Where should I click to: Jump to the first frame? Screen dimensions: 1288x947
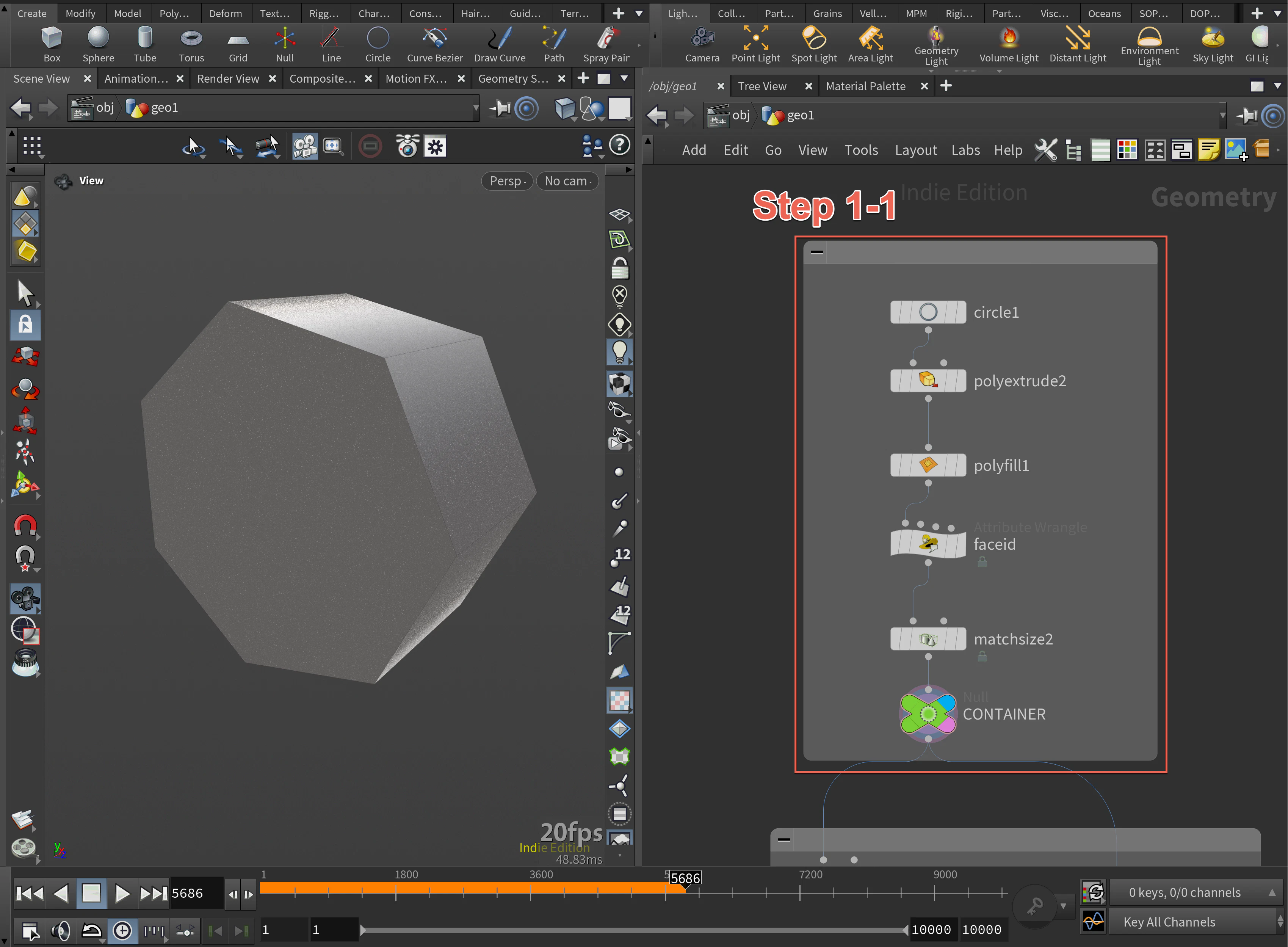(29, 893)
